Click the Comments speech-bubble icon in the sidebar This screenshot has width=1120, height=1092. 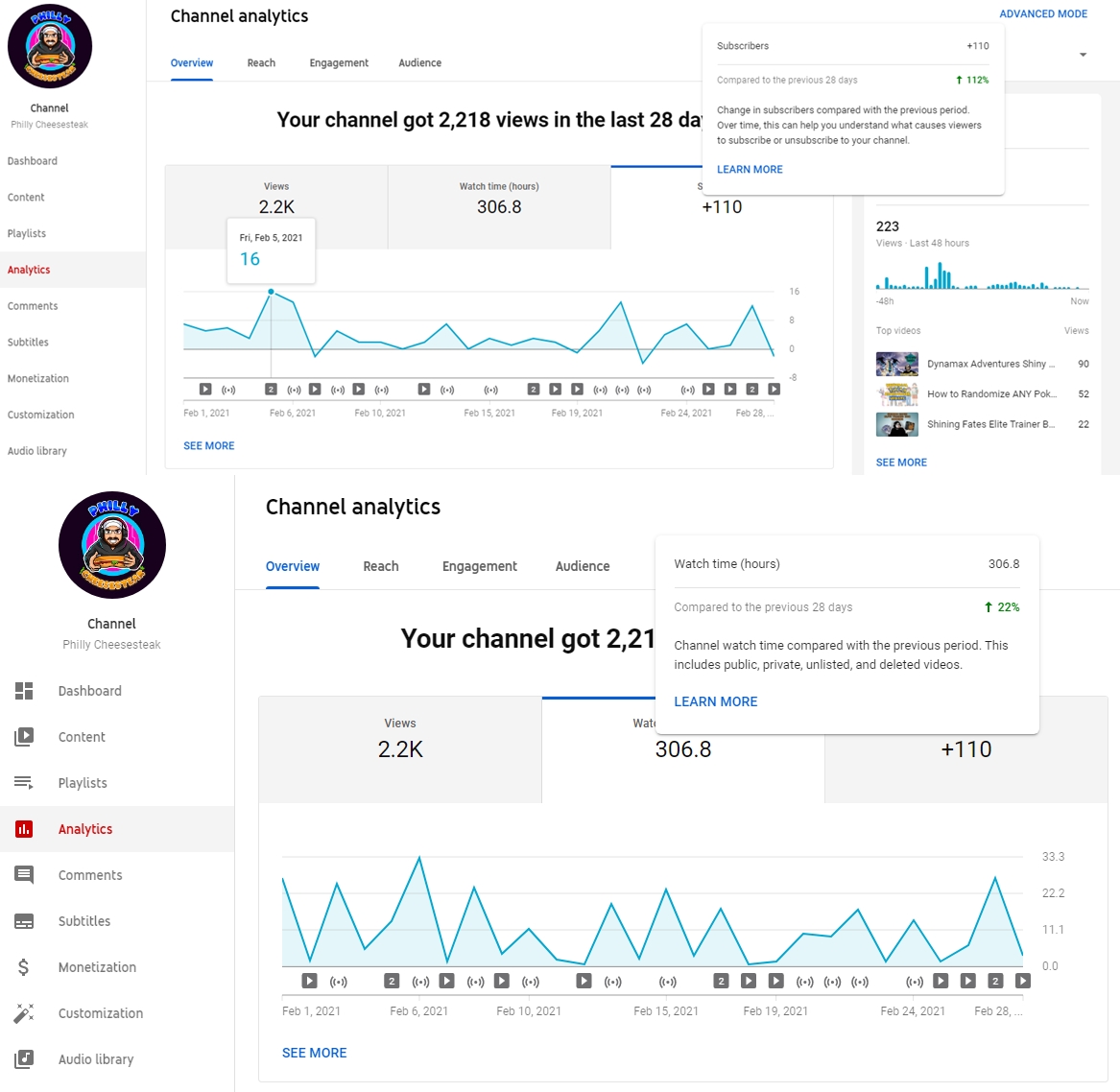(x=24, y=875)
